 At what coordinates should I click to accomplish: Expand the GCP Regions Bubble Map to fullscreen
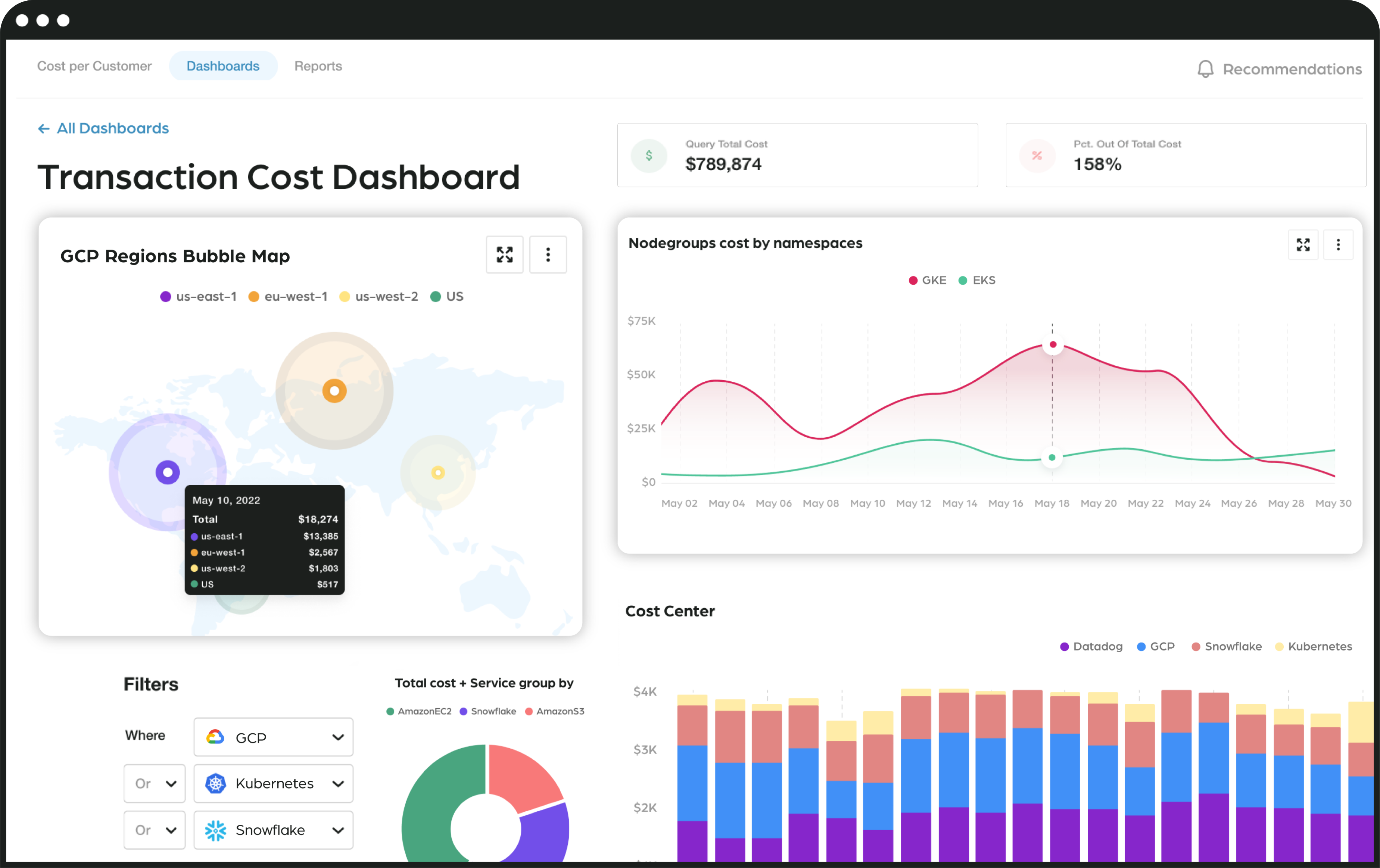[x=504, y=255]
